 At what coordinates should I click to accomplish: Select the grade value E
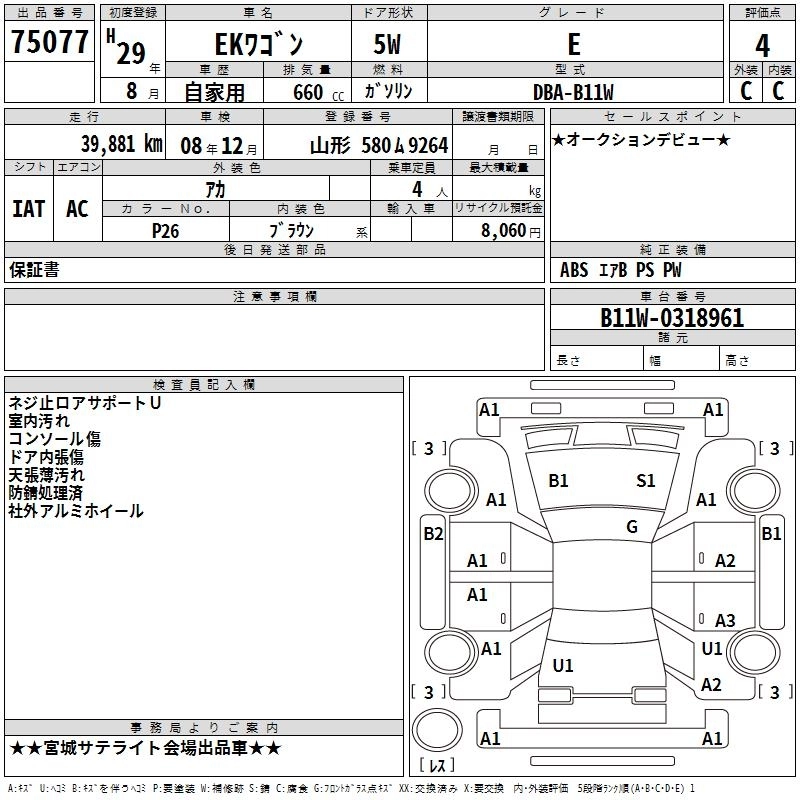pos(574,44)
